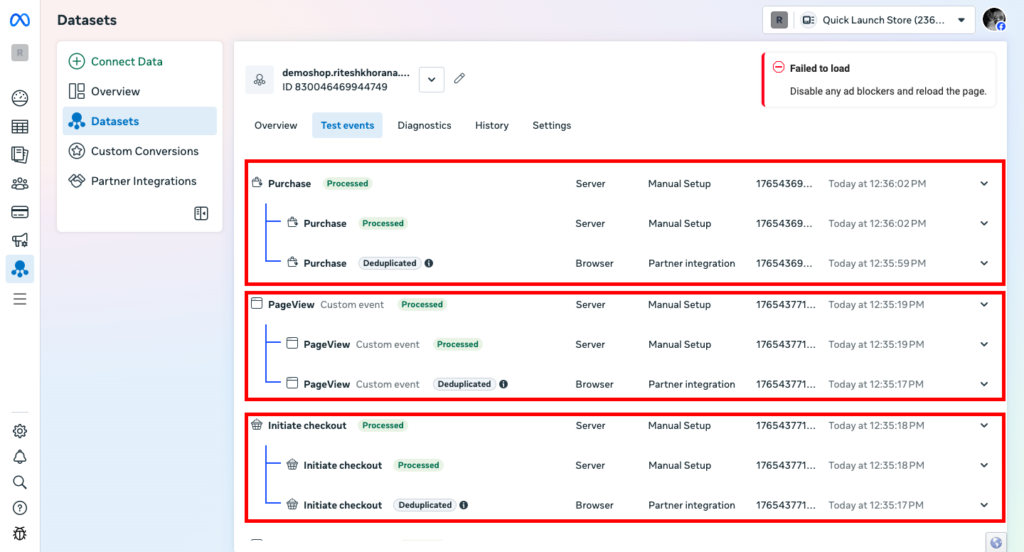Click the user profile avatar thumbnail

pyautogui.click(x=994, y=20)
